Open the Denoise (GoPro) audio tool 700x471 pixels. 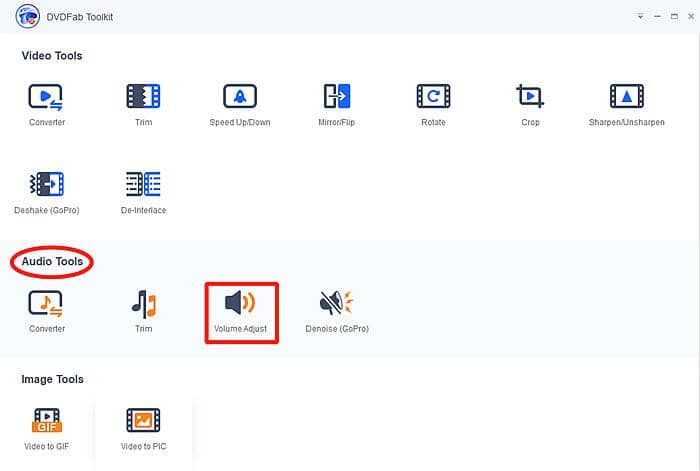[x=337, y=312]
